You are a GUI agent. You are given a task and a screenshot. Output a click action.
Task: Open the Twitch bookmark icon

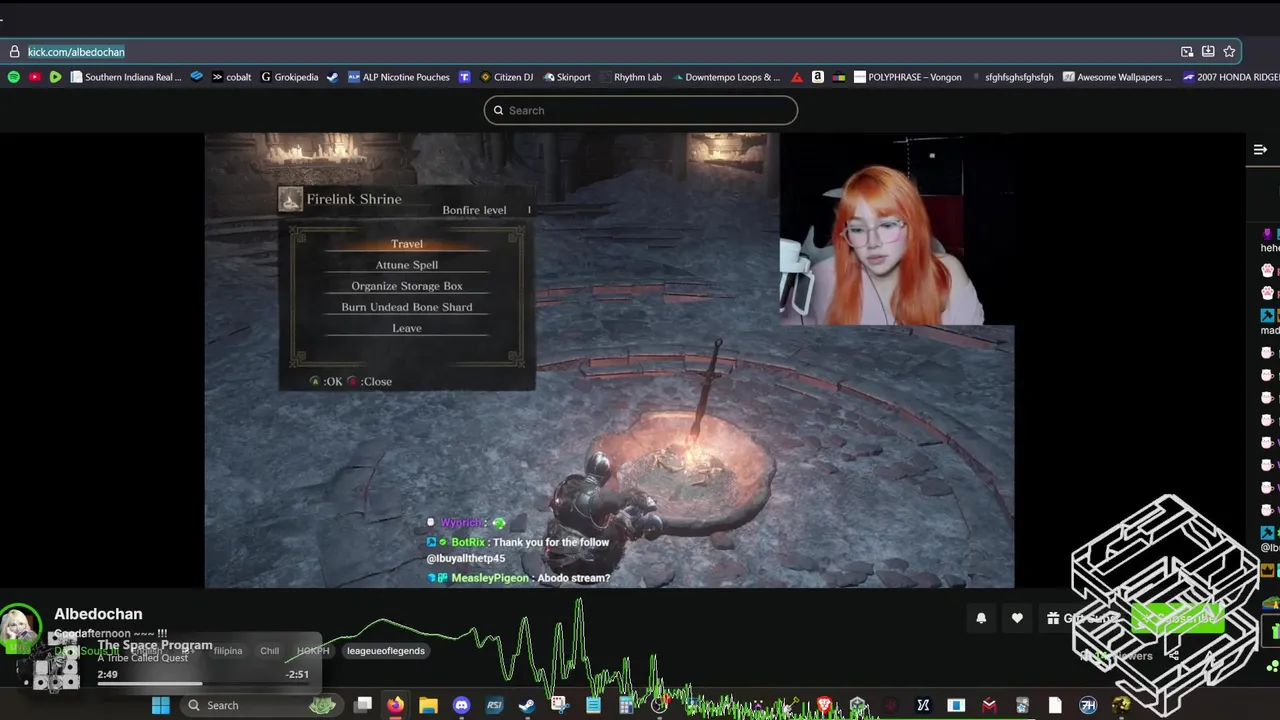coord(464,77)
